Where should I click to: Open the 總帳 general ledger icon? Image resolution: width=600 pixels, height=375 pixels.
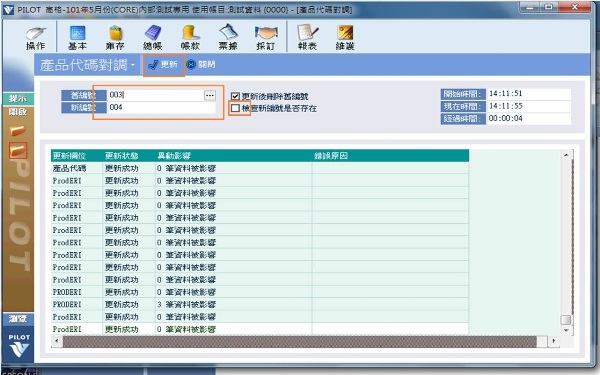(153, 38)
